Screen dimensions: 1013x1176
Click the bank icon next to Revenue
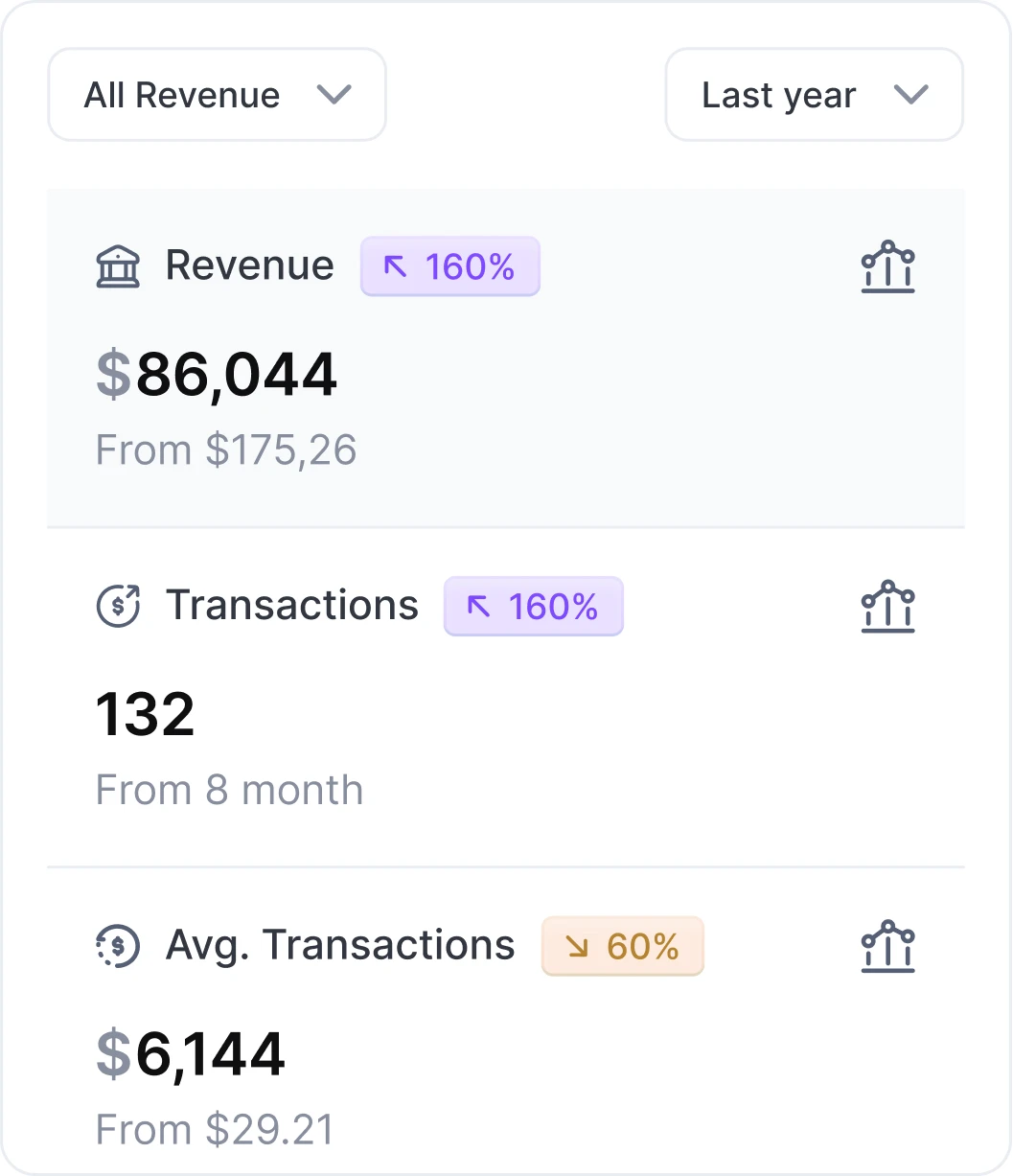point(118,266)
